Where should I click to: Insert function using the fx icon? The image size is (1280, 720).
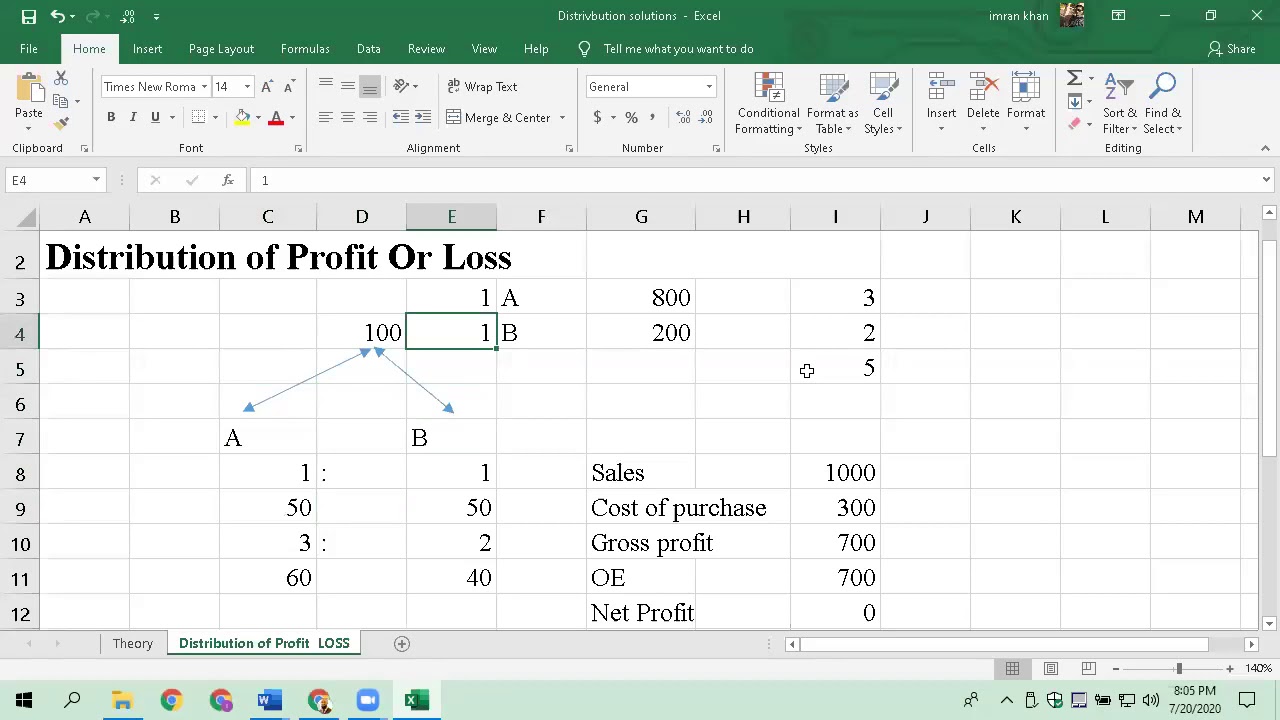pos(228,180)
